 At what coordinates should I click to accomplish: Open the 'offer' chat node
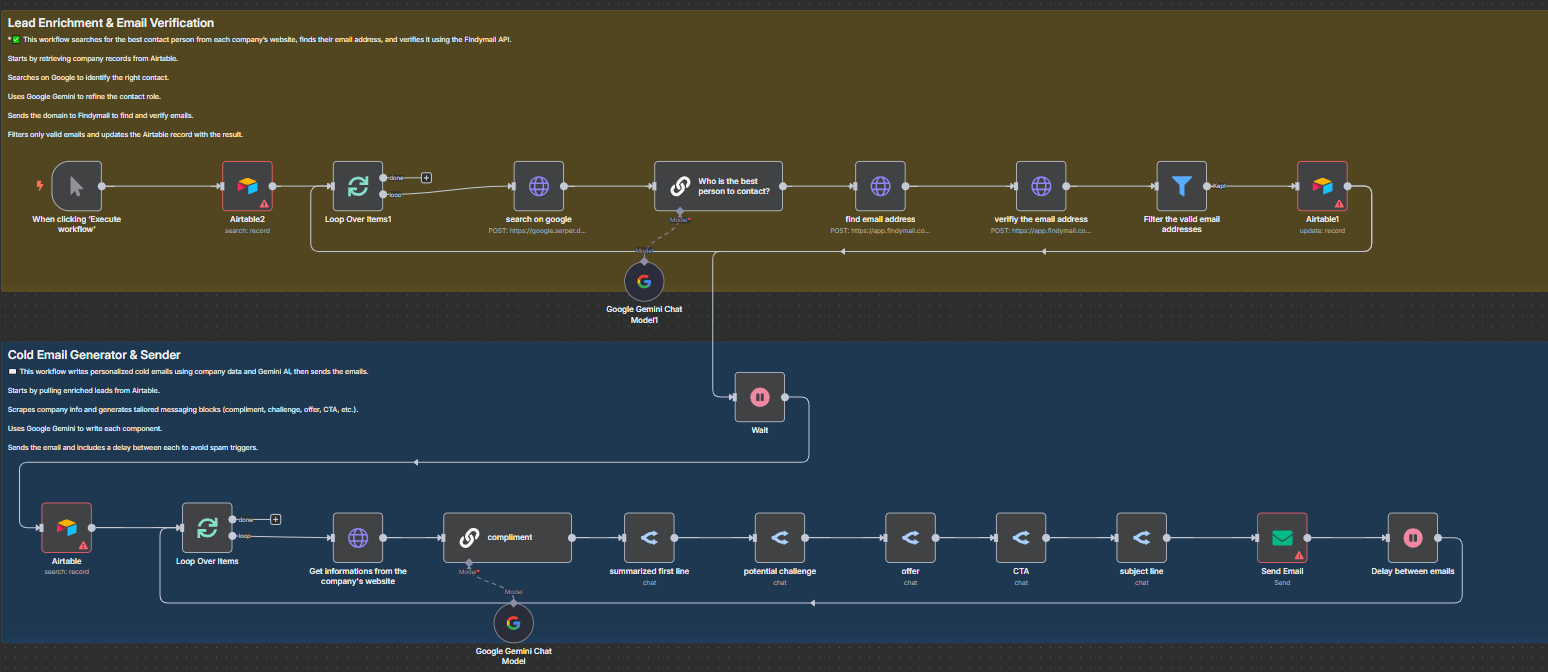[x=911, y=537]
